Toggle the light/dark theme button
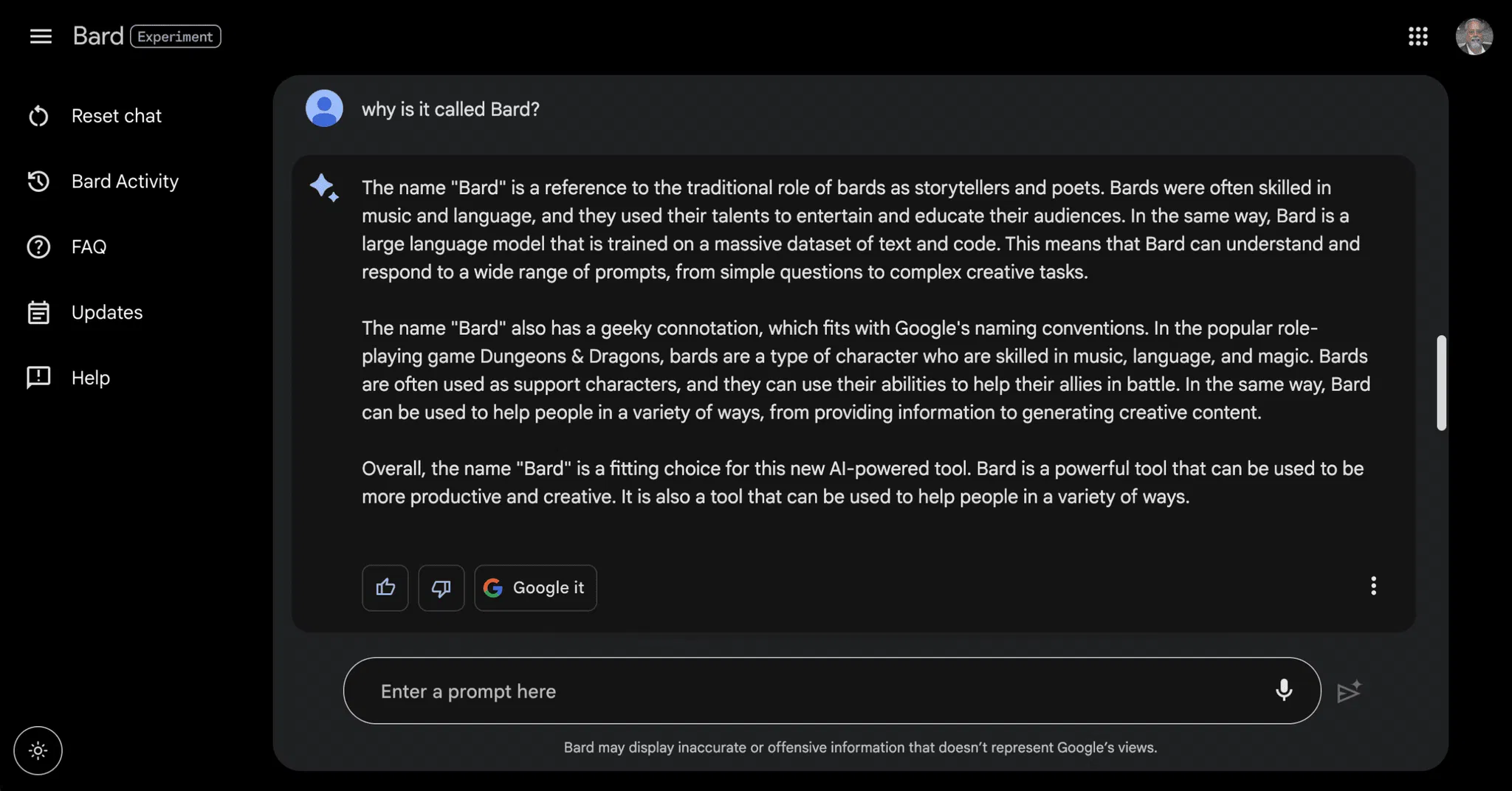Image resolution: width=1512 pixels, height=791 pixels. 38,751
